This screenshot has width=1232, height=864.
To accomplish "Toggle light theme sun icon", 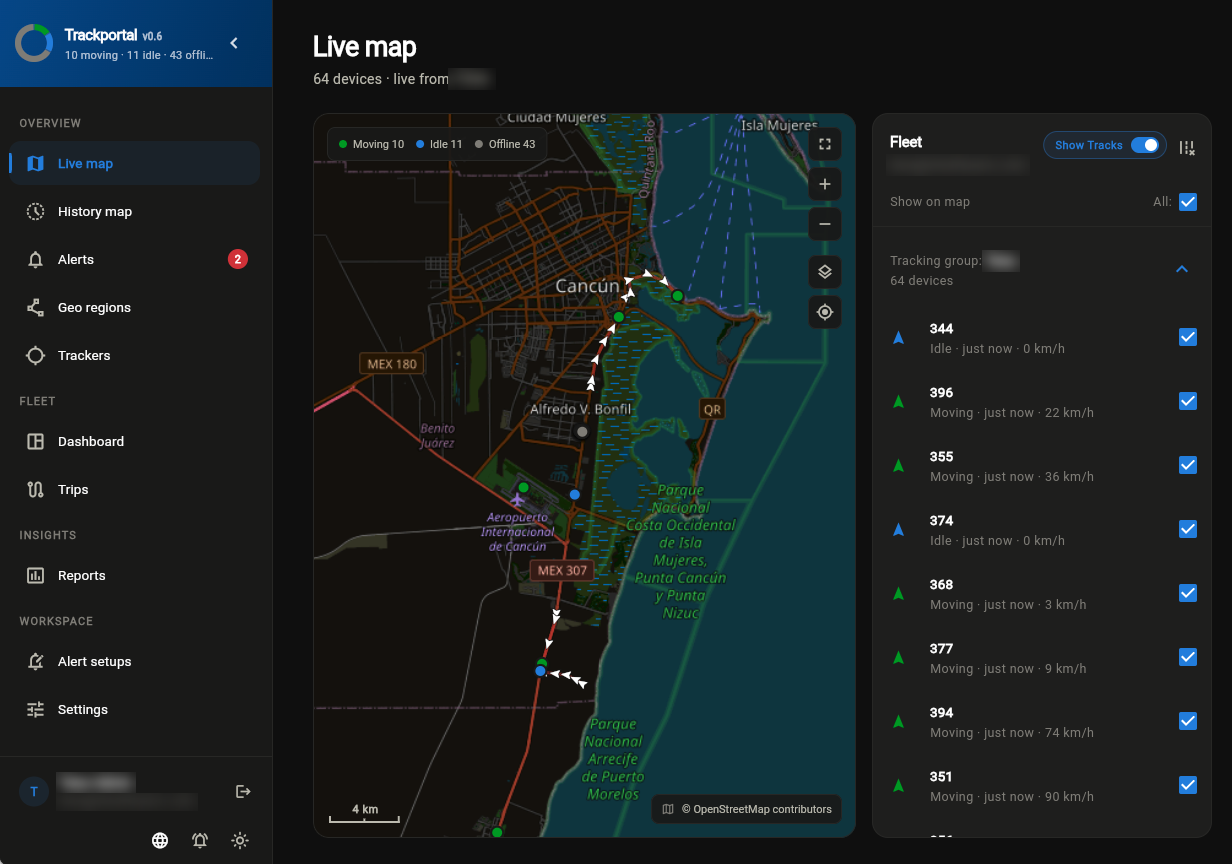I will pos(240,840).
